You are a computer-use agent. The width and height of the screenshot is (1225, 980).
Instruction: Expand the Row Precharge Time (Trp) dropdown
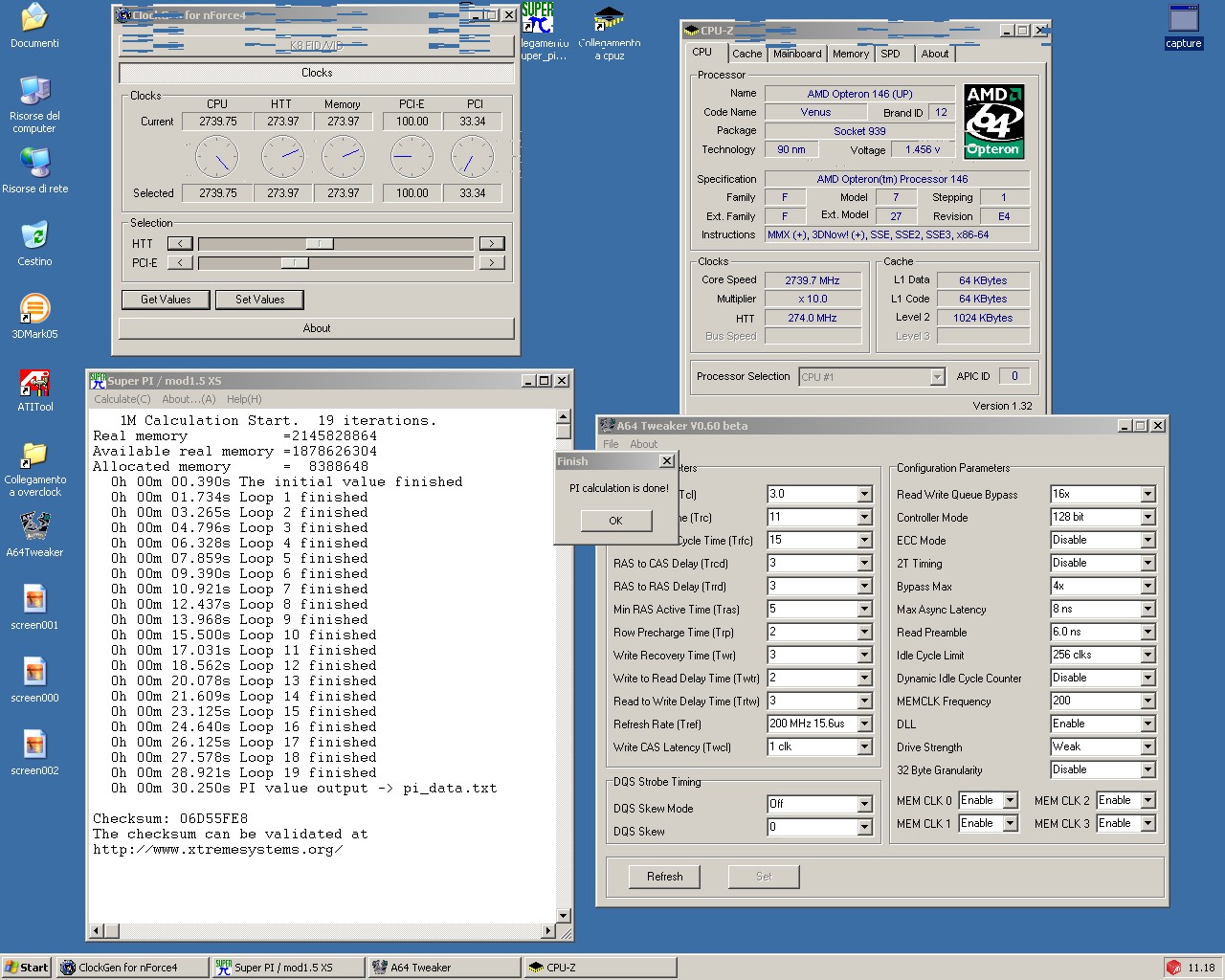pos(864,632)
